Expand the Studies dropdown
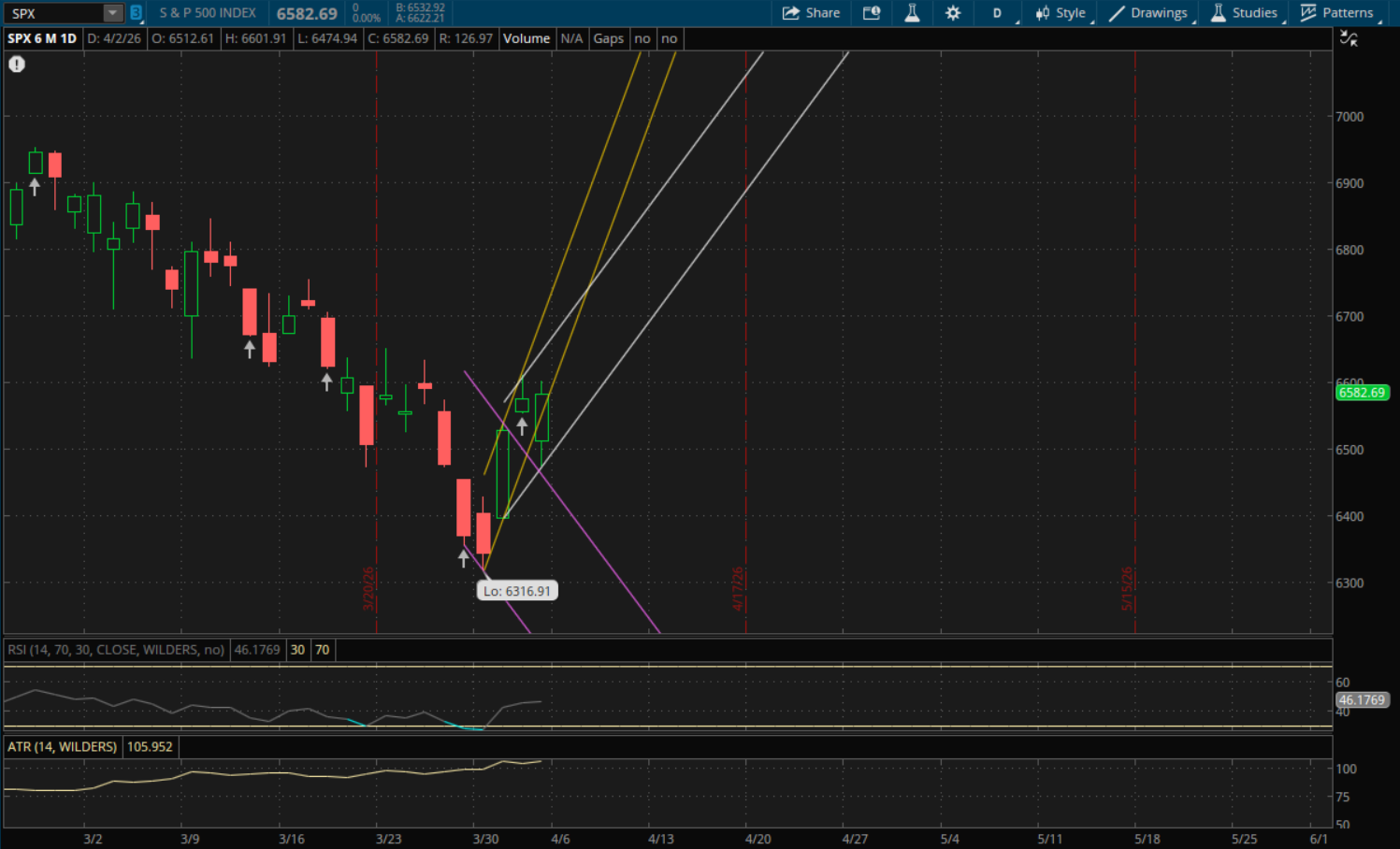 tap(1245, 13)
